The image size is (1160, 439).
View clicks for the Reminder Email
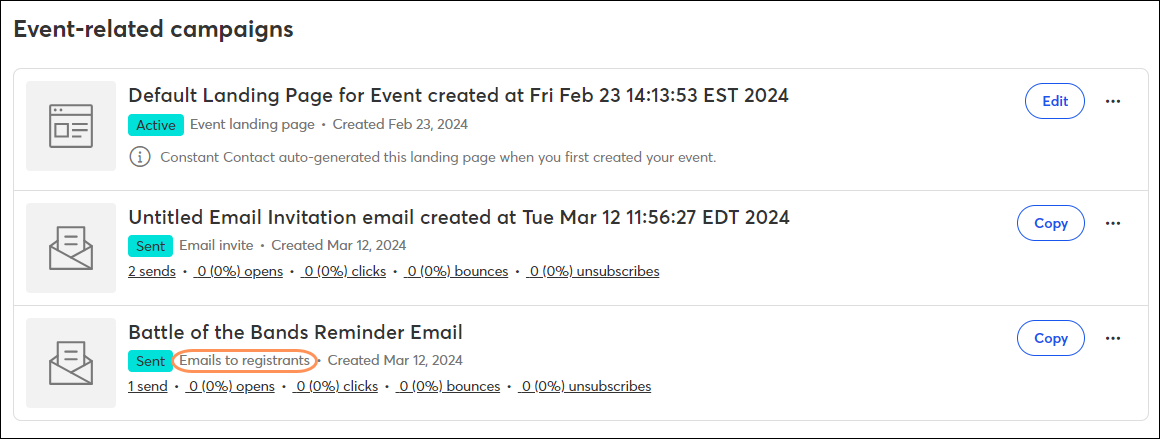pyautogui.click(x=335, y=386)
